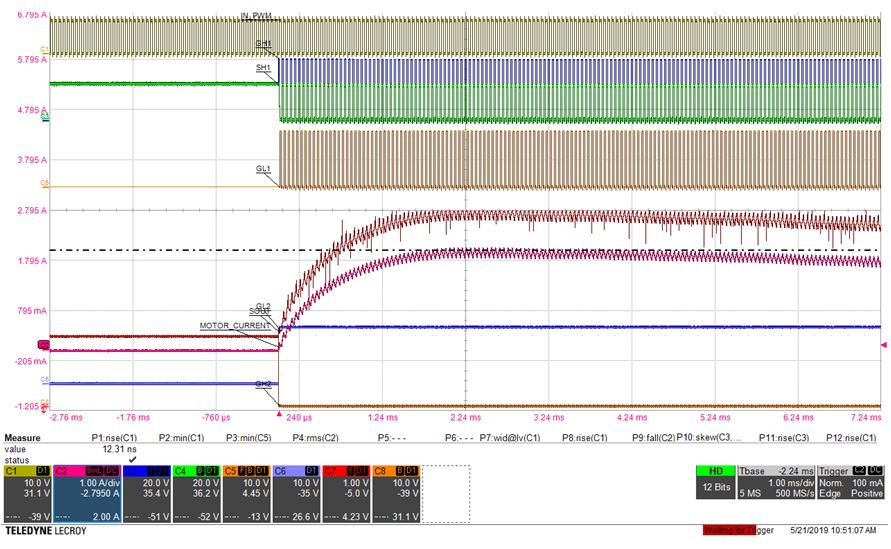
Task: Click the trigger level arrow on right edge
Action: pyautogui.click(x=883, y=344)
